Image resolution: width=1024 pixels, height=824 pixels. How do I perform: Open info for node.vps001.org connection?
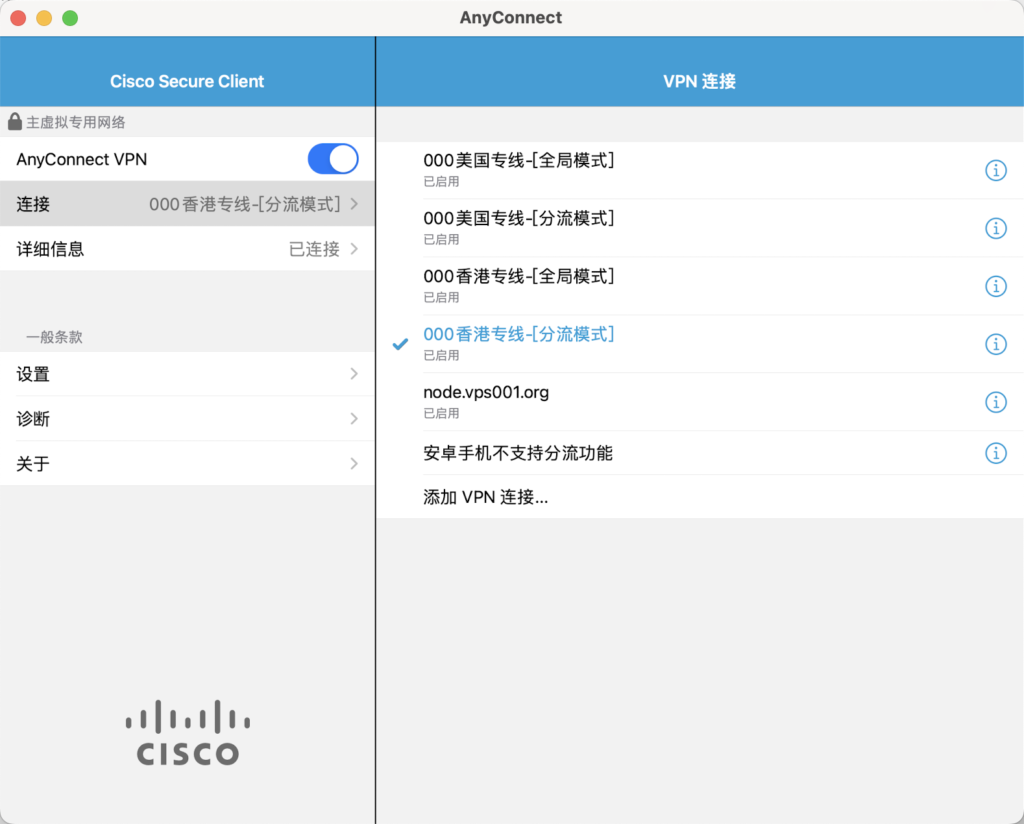click(x=995, y=402)
